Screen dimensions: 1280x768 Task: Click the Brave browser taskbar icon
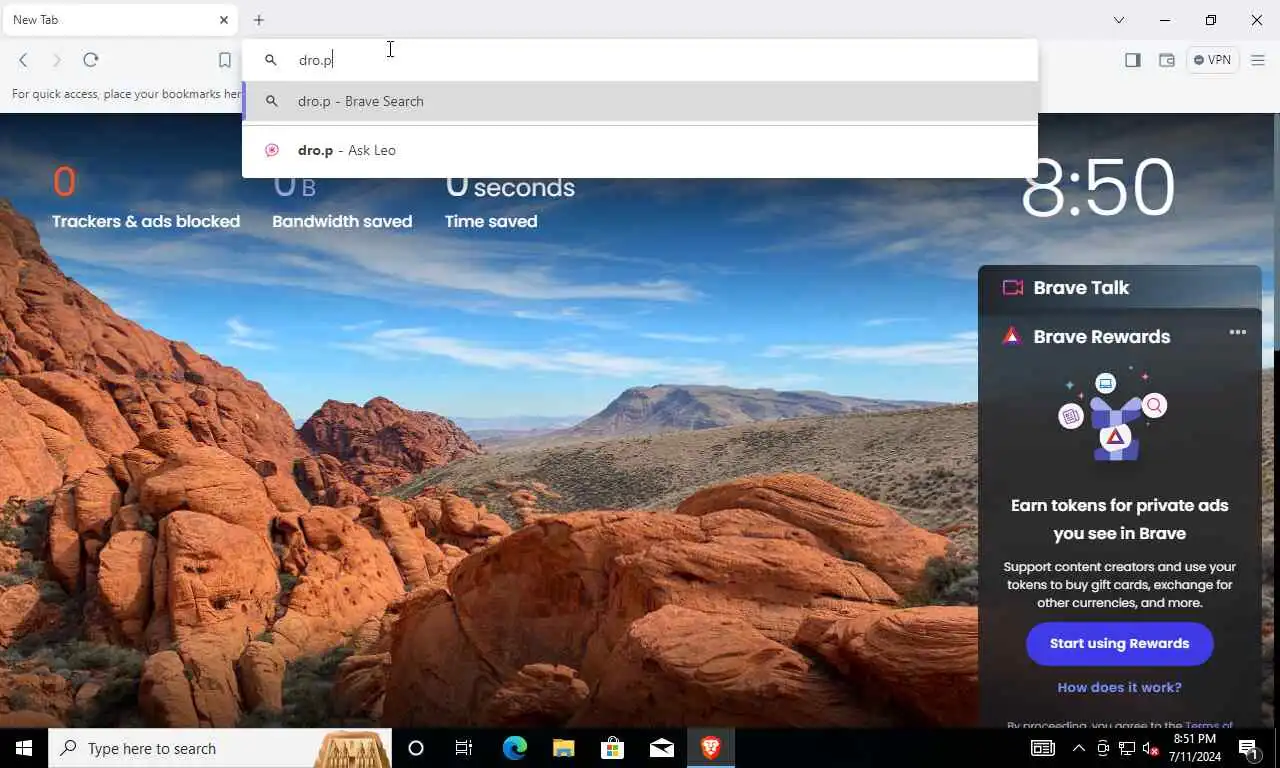pyautogui.click(x=711, y=748)
